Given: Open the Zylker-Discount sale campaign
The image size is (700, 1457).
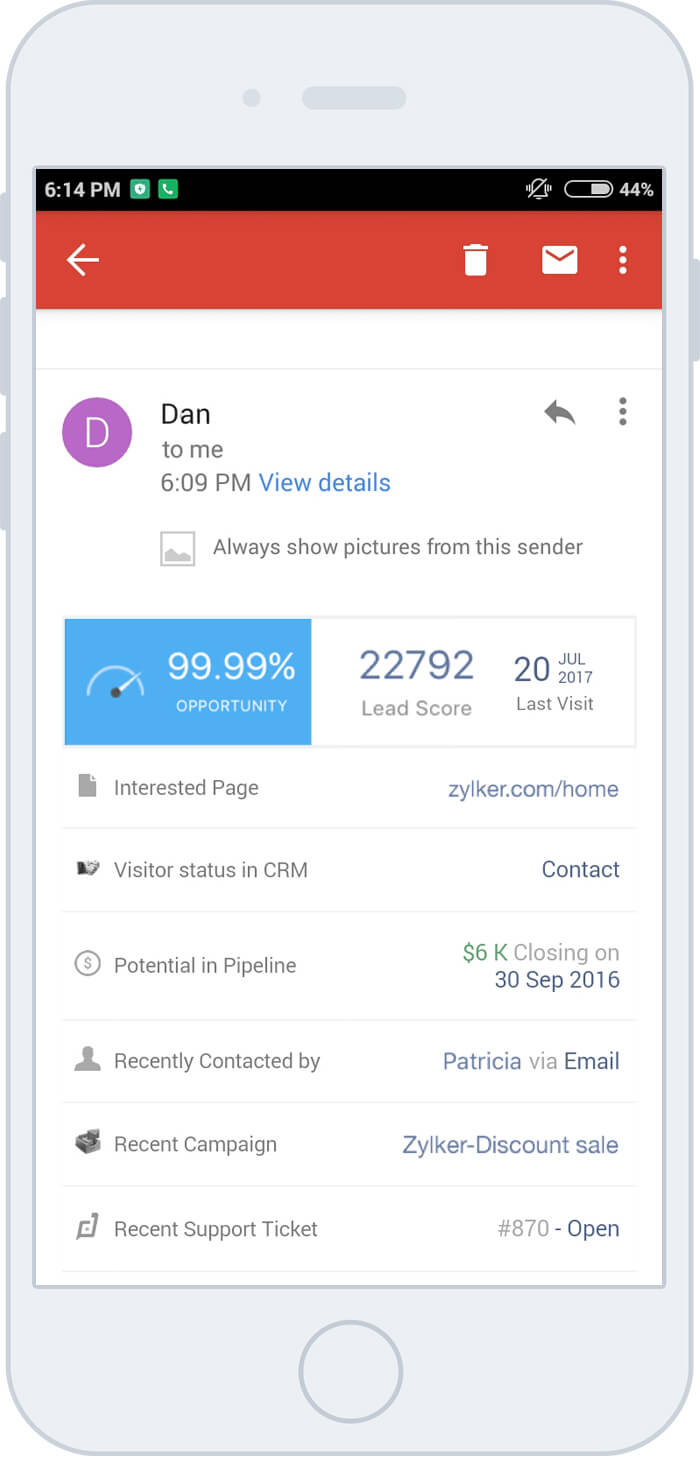Looking at the screenshot, I should (510, 1145).
